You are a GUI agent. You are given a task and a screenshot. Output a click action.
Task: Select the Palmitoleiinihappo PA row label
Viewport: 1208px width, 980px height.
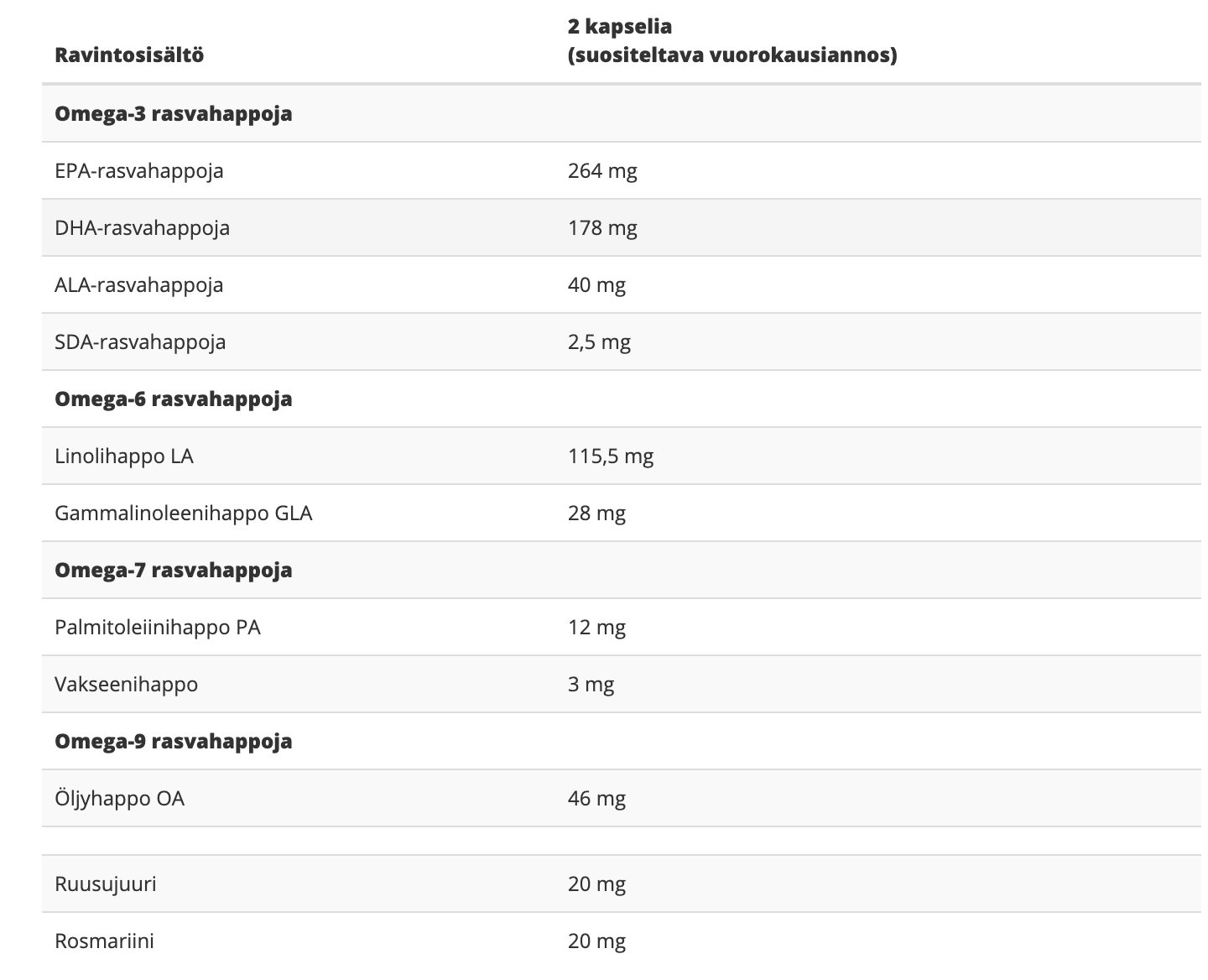click(158, 628)
